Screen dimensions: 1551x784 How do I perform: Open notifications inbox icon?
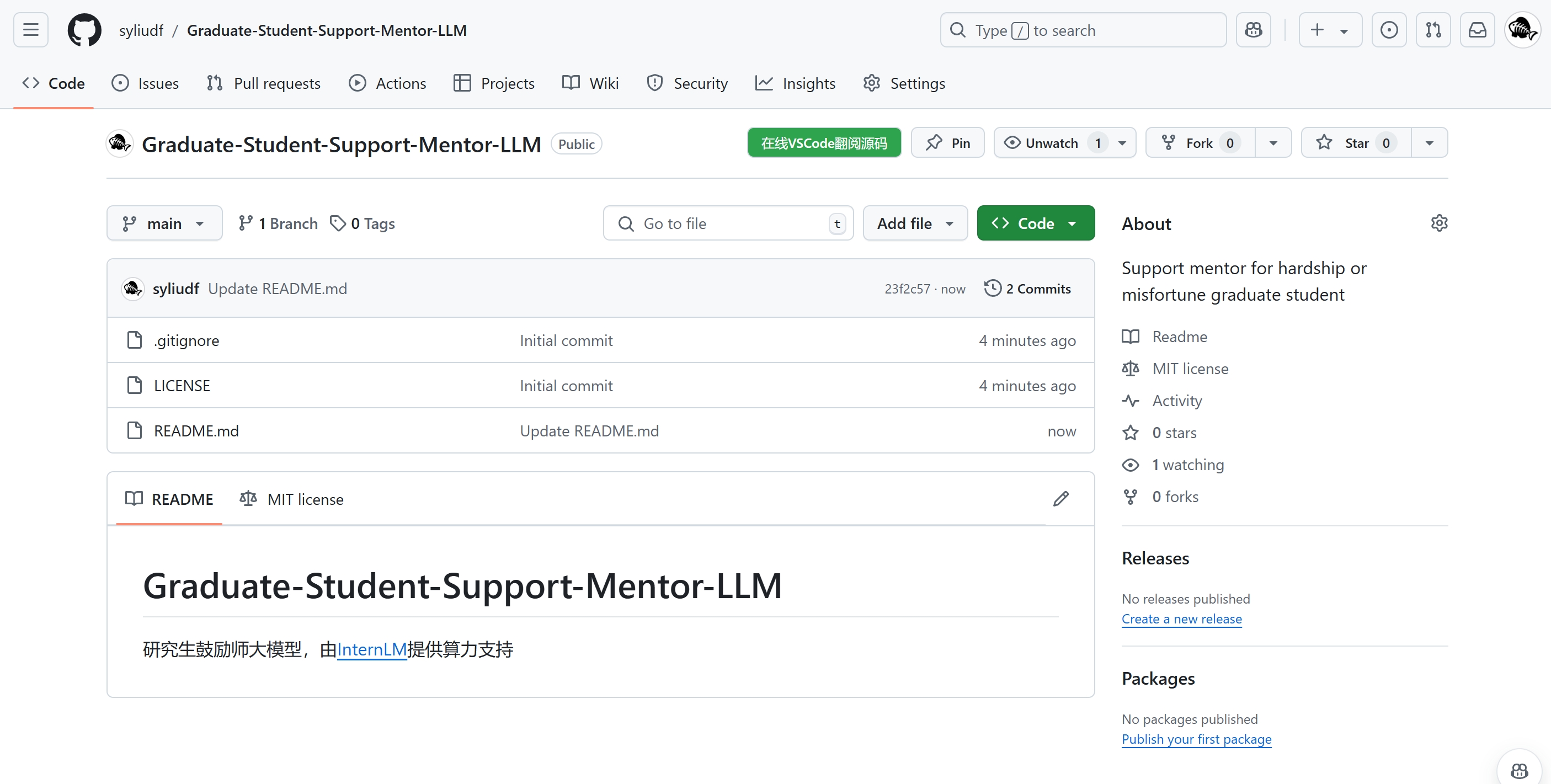[1477, 29]
